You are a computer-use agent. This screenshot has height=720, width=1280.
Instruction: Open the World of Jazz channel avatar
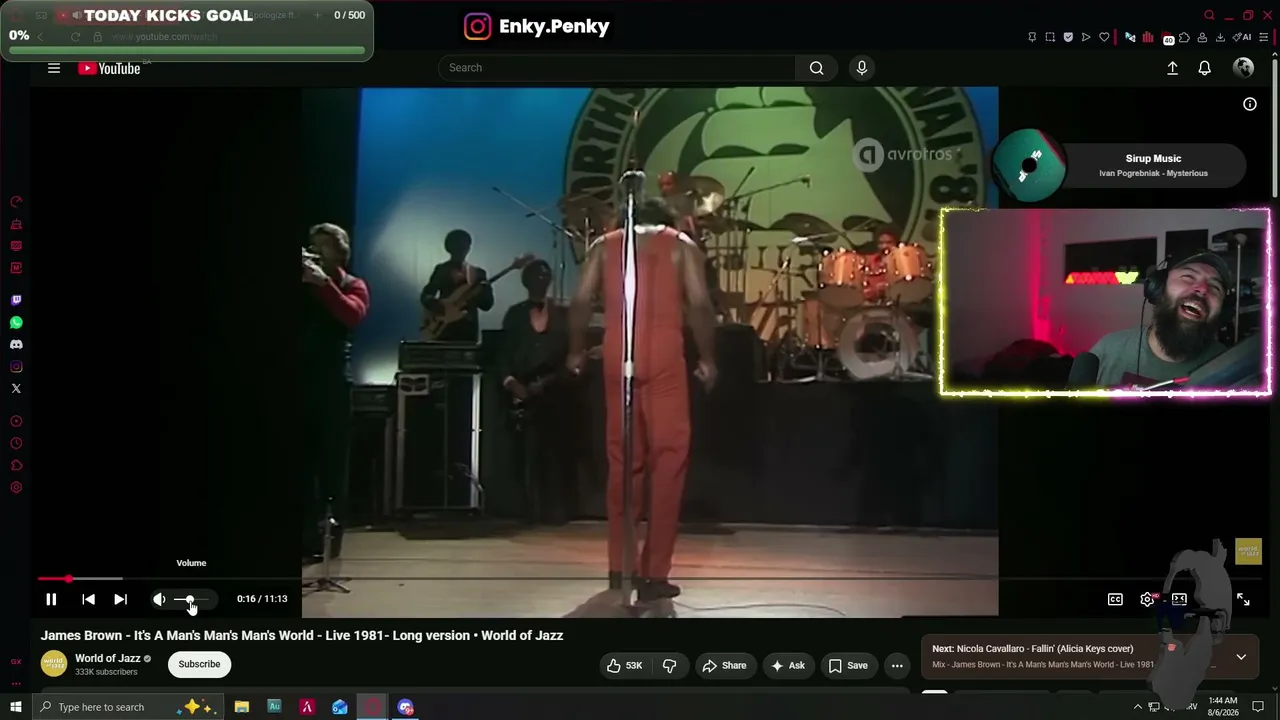point(54,664)
